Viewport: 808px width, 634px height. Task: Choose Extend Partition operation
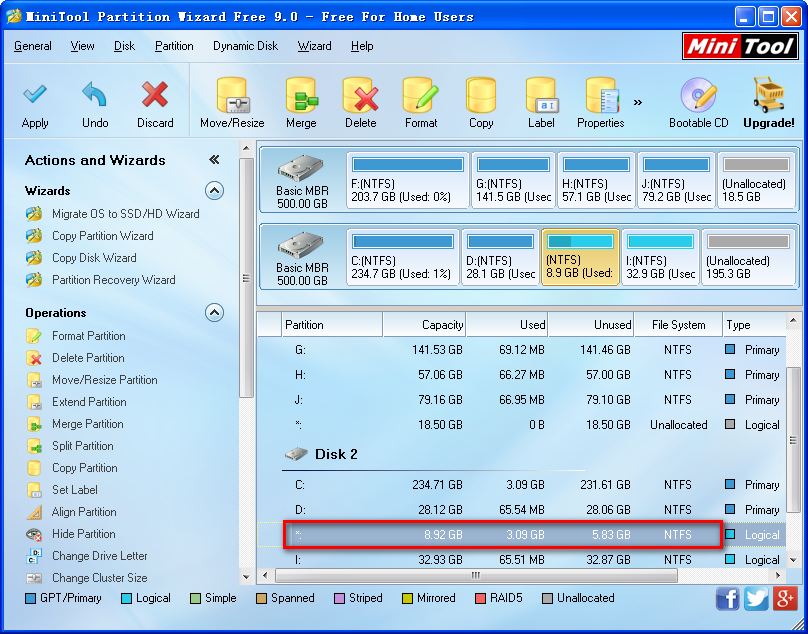76,403
